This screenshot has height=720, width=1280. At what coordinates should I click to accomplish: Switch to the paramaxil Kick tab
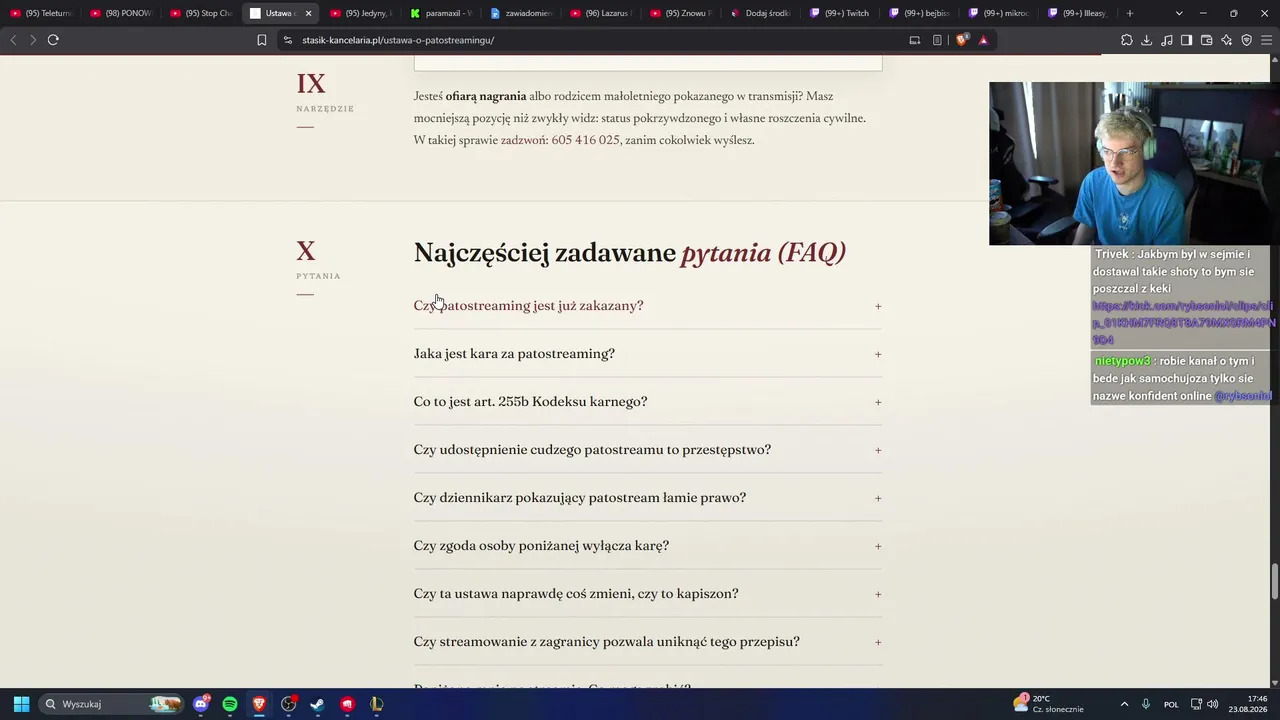coord(442,13)
